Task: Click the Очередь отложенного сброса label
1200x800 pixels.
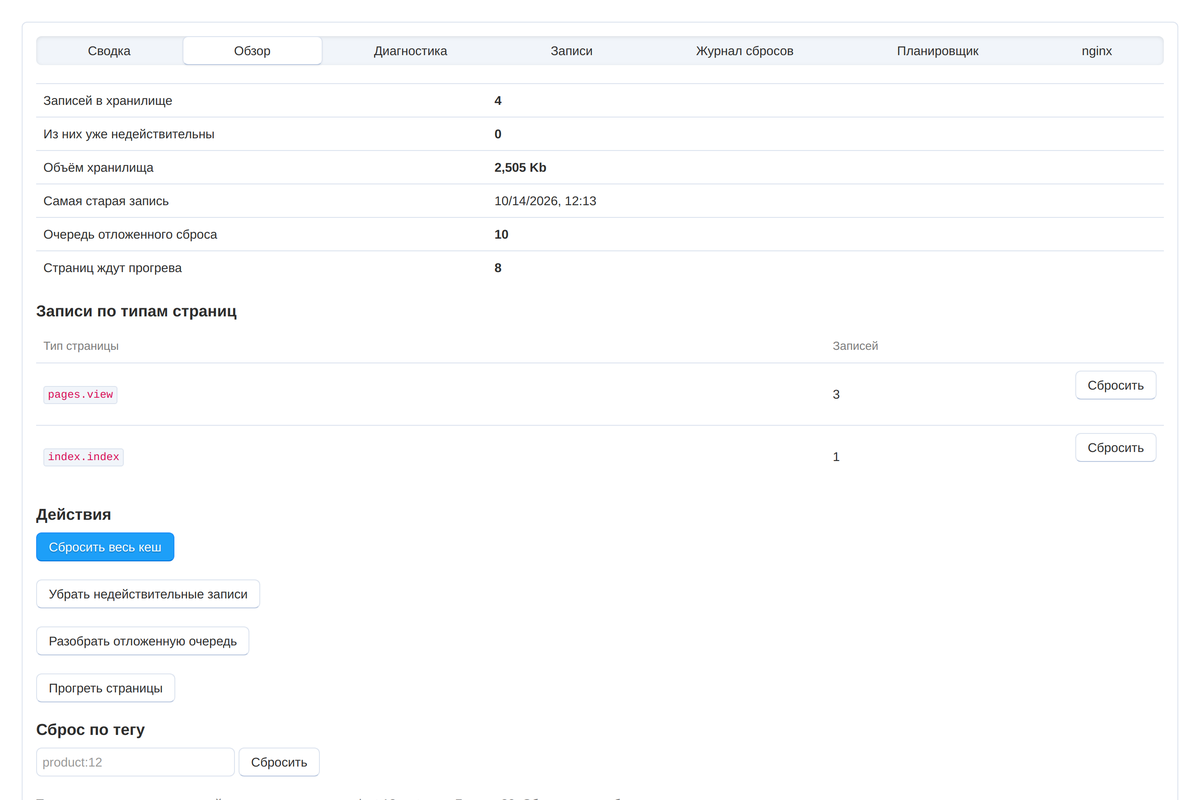Action: click(130, 235)
